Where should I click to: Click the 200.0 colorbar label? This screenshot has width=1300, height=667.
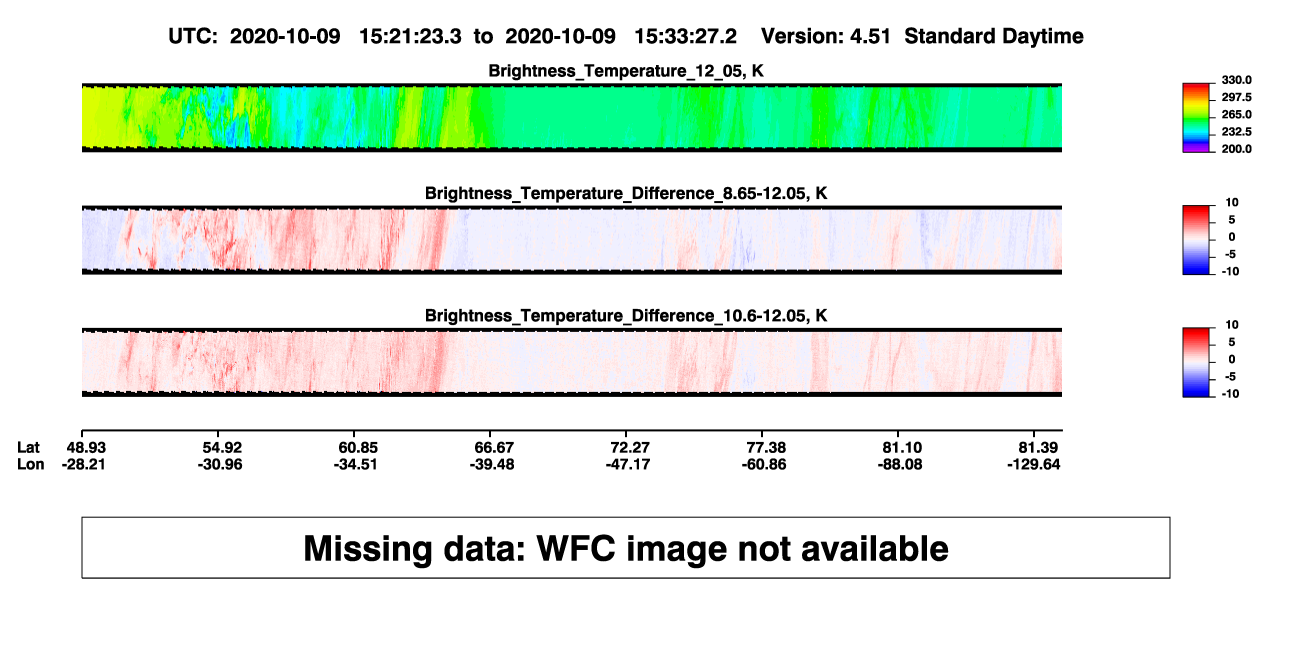pos(1237,148)
